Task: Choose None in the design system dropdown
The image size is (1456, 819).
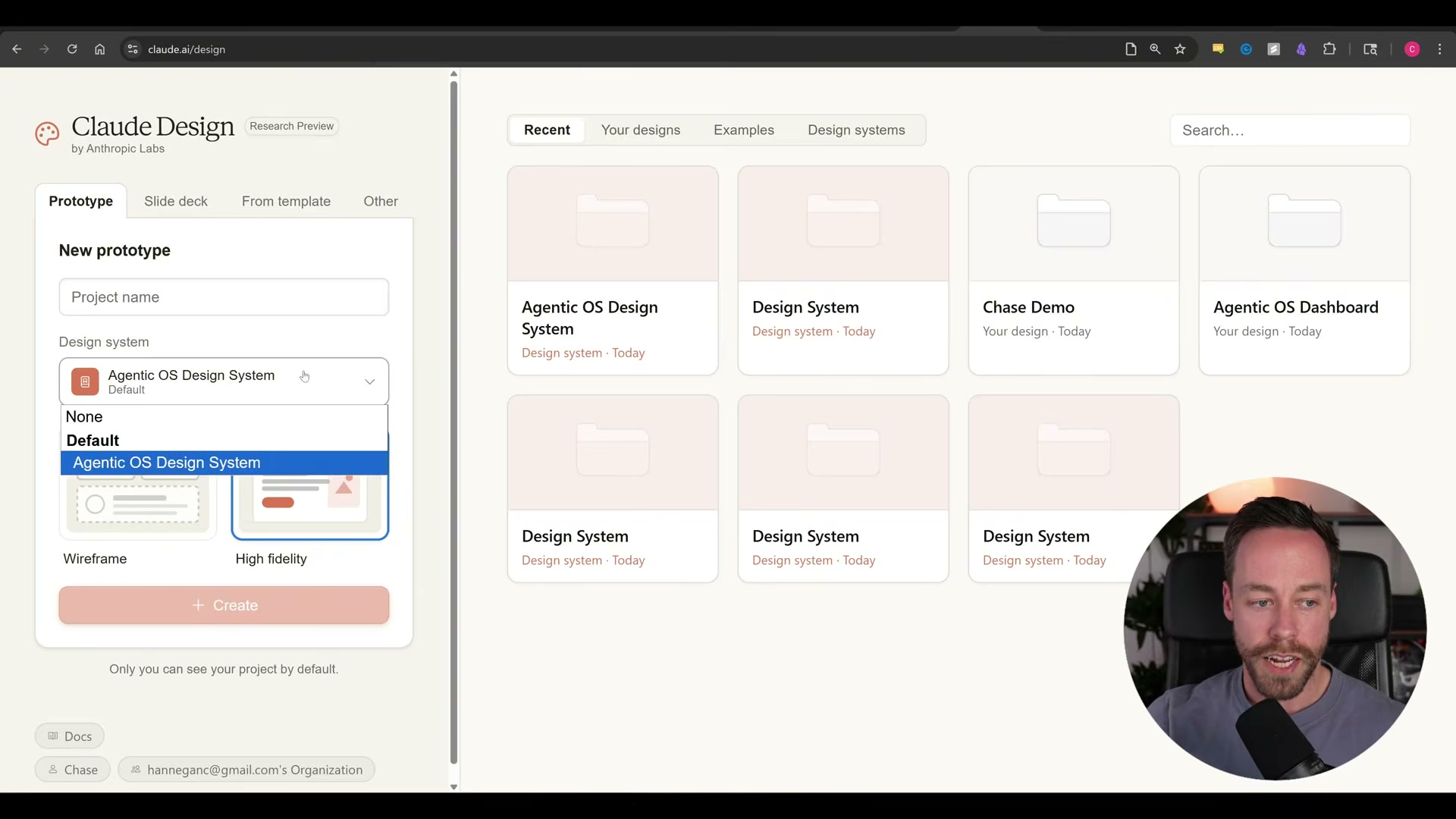Action: tap(84, 416)
